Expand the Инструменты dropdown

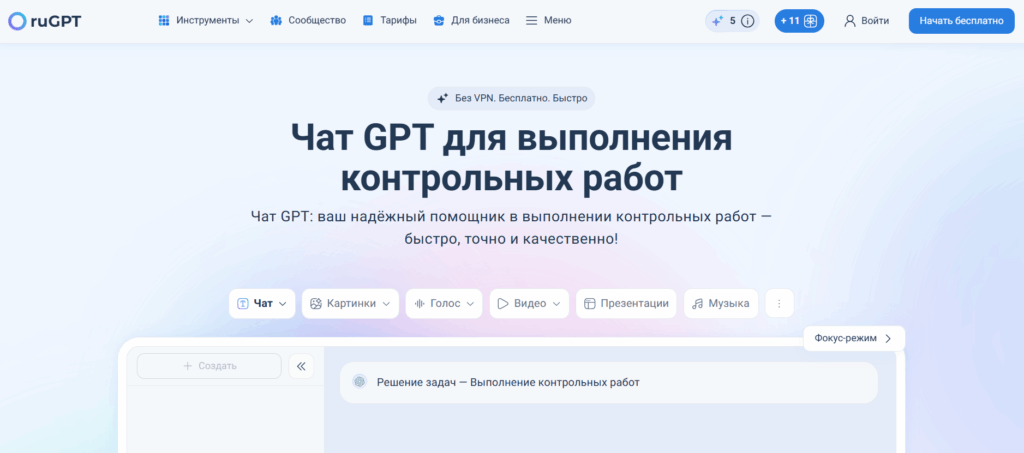tap(206, 21)
